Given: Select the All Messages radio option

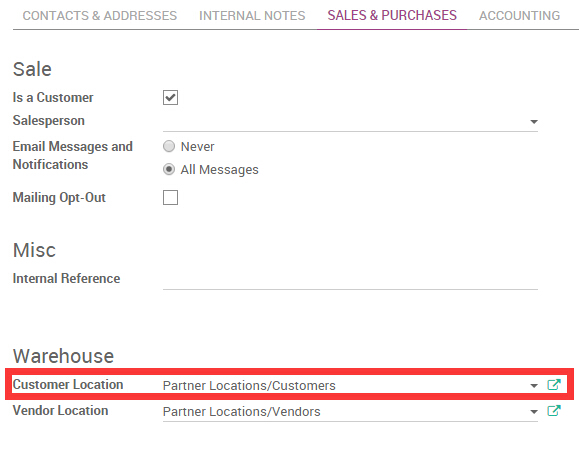Looking at the screenshot, I should pos(169,169).
